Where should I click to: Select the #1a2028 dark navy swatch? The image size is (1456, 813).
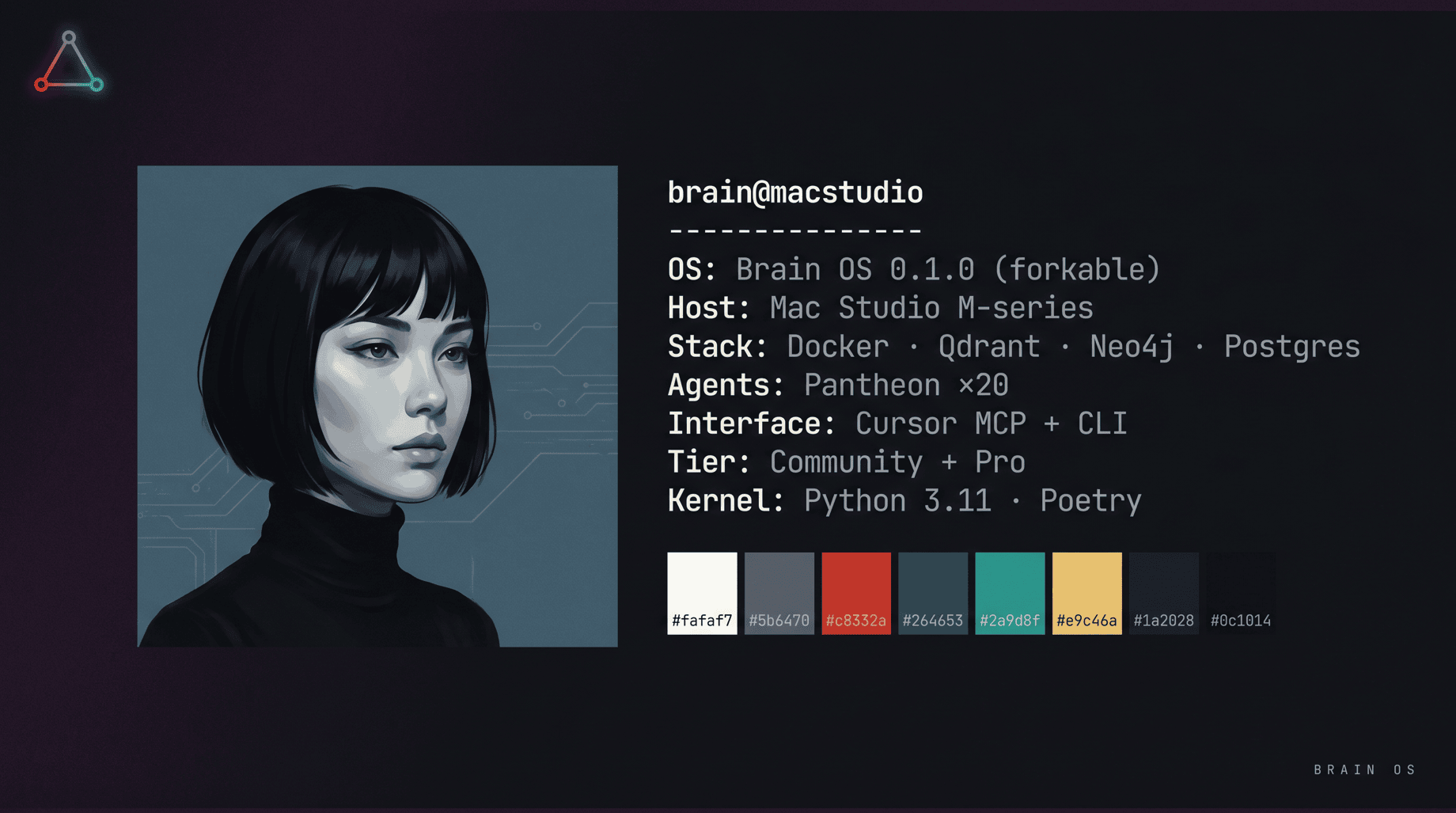1164,593
